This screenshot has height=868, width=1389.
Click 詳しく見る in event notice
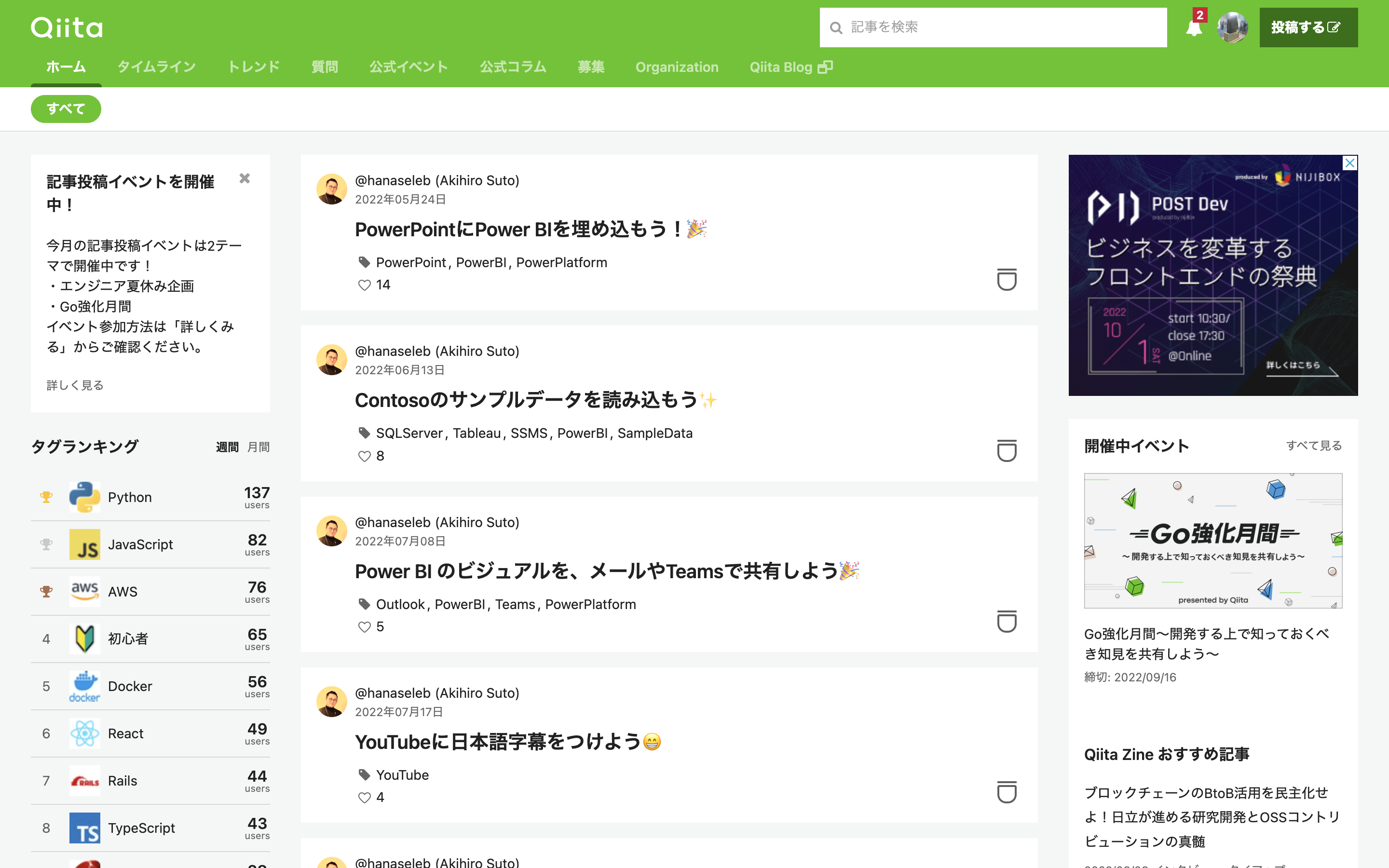(75, 385)
